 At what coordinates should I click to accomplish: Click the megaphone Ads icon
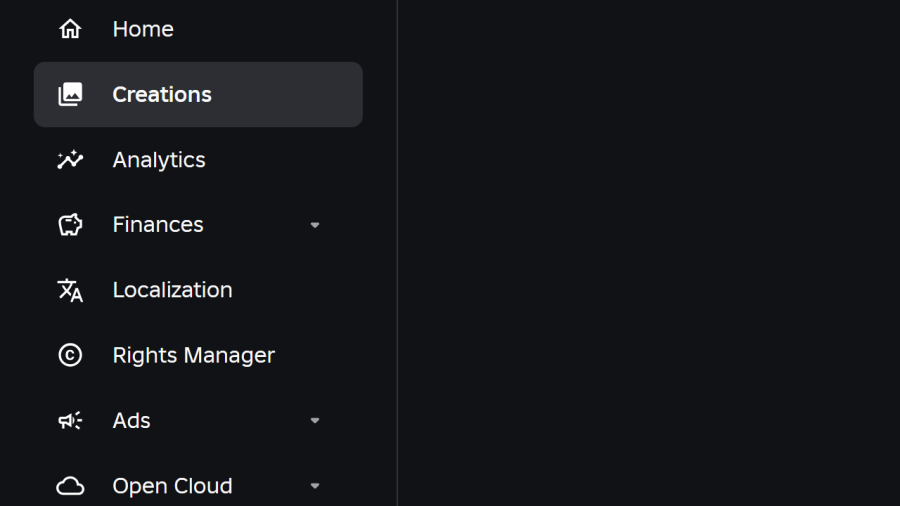70,421
